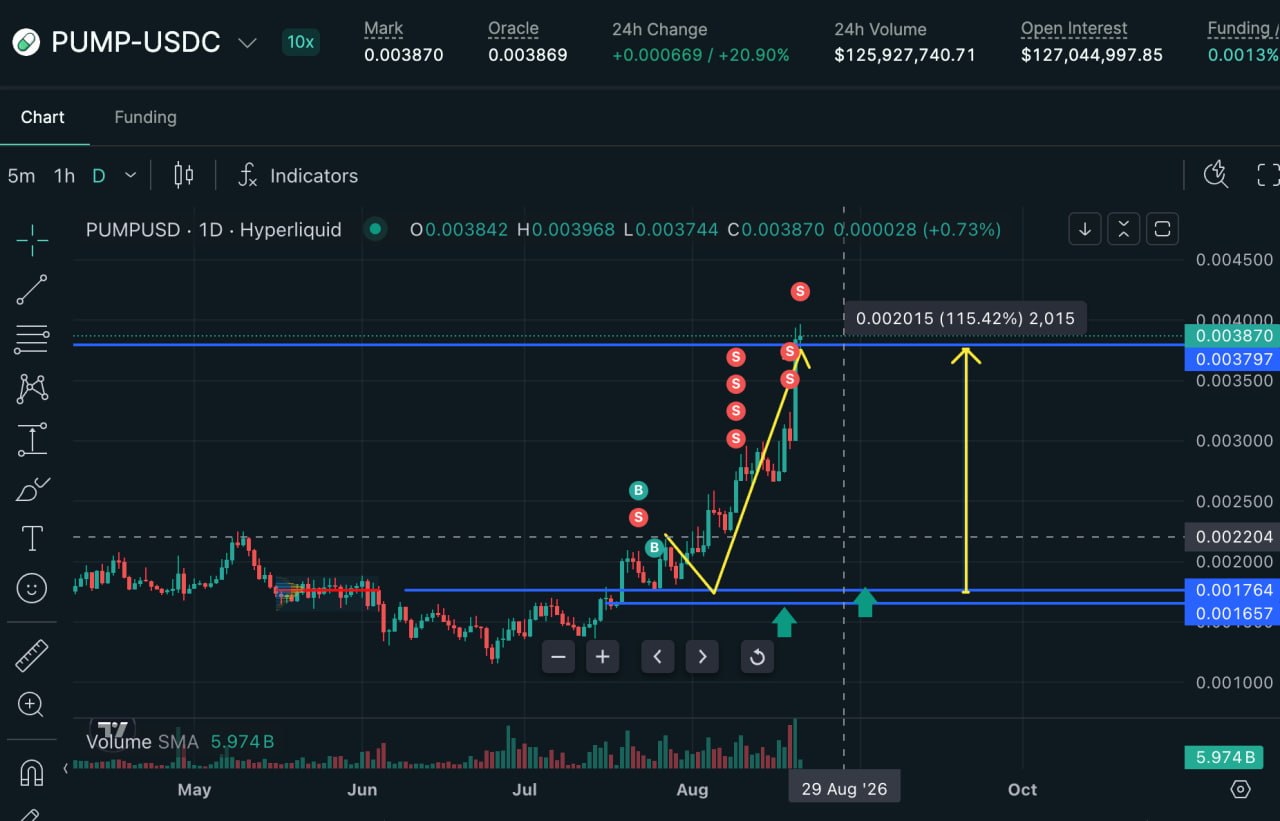Select the price range projection tool
This screenshot has width=1280, height=821.
(x=32, y=439)
